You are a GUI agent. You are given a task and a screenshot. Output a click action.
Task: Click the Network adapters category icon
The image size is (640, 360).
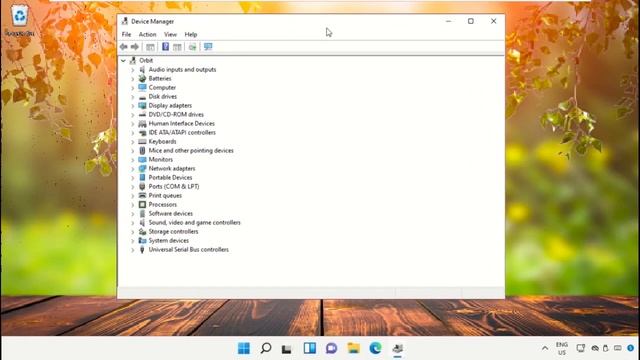coord(142,168)
